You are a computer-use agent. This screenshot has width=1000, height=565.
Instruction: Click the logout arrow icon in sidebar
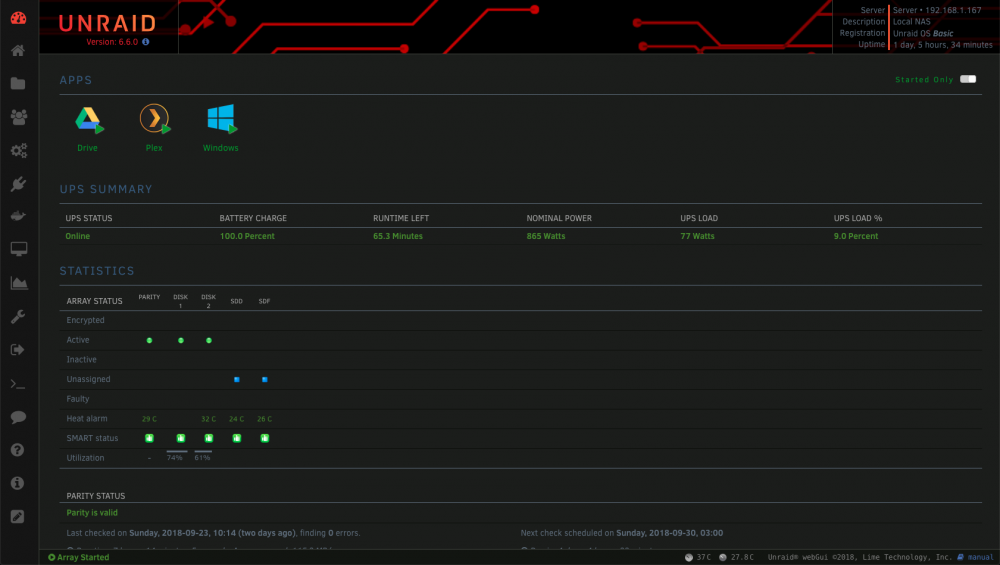coord(18,349)
